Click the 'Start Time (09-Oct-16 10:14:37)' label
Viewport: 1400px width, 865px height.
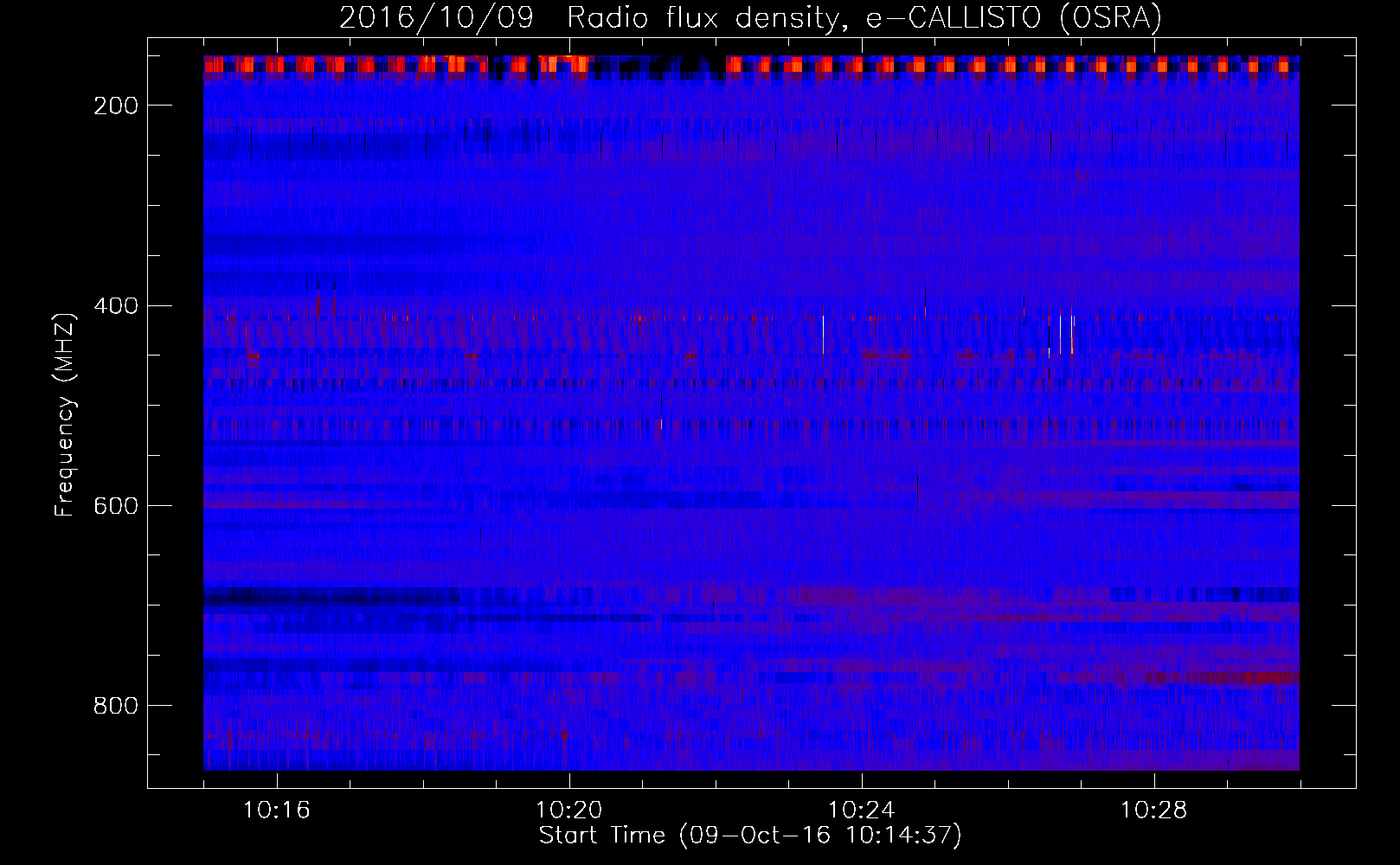pos(750,836)
